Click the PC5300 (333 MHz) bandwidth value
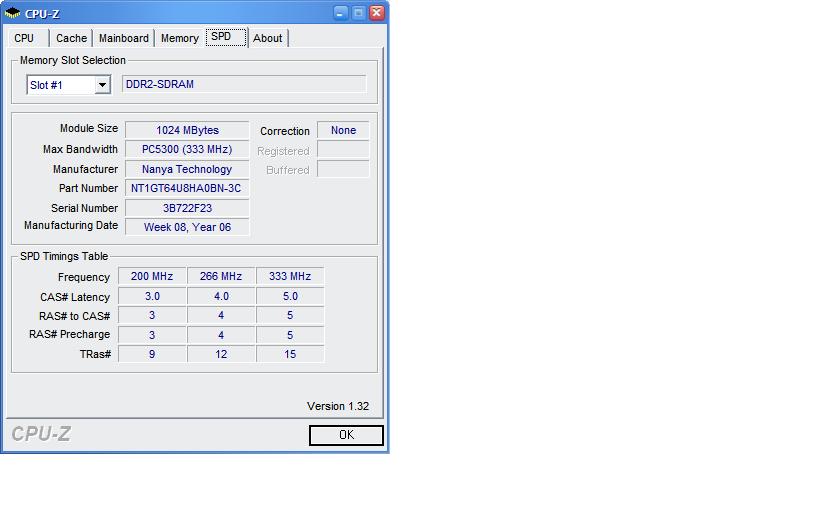The width and height of the screenshot is (840, 525). (x=187, y=149)
